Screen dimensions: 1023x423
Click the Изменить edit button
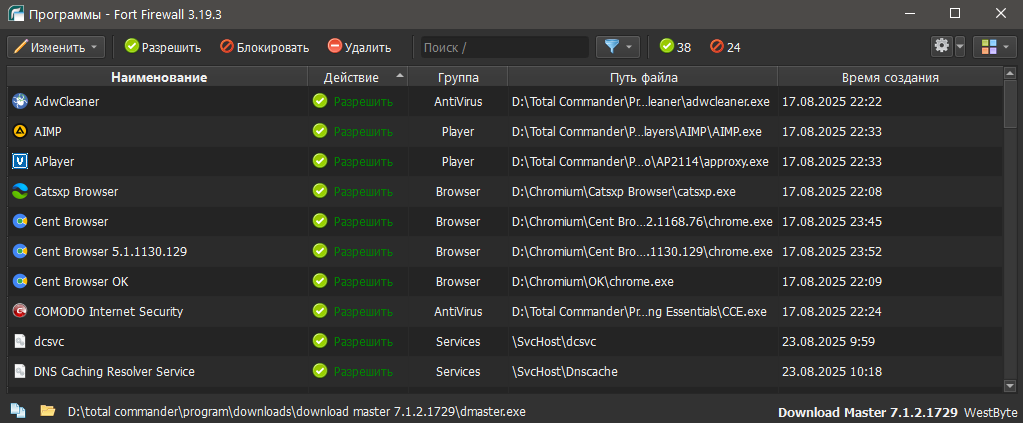55,47
